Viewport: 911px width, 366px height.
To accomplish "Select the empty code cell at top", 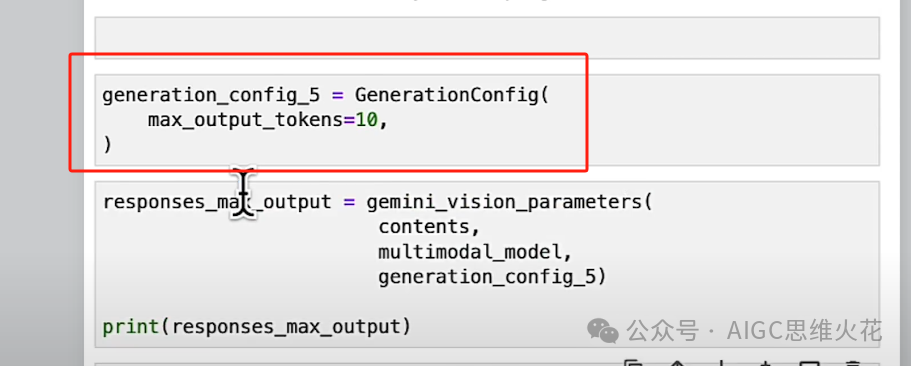I will [487, 38].
